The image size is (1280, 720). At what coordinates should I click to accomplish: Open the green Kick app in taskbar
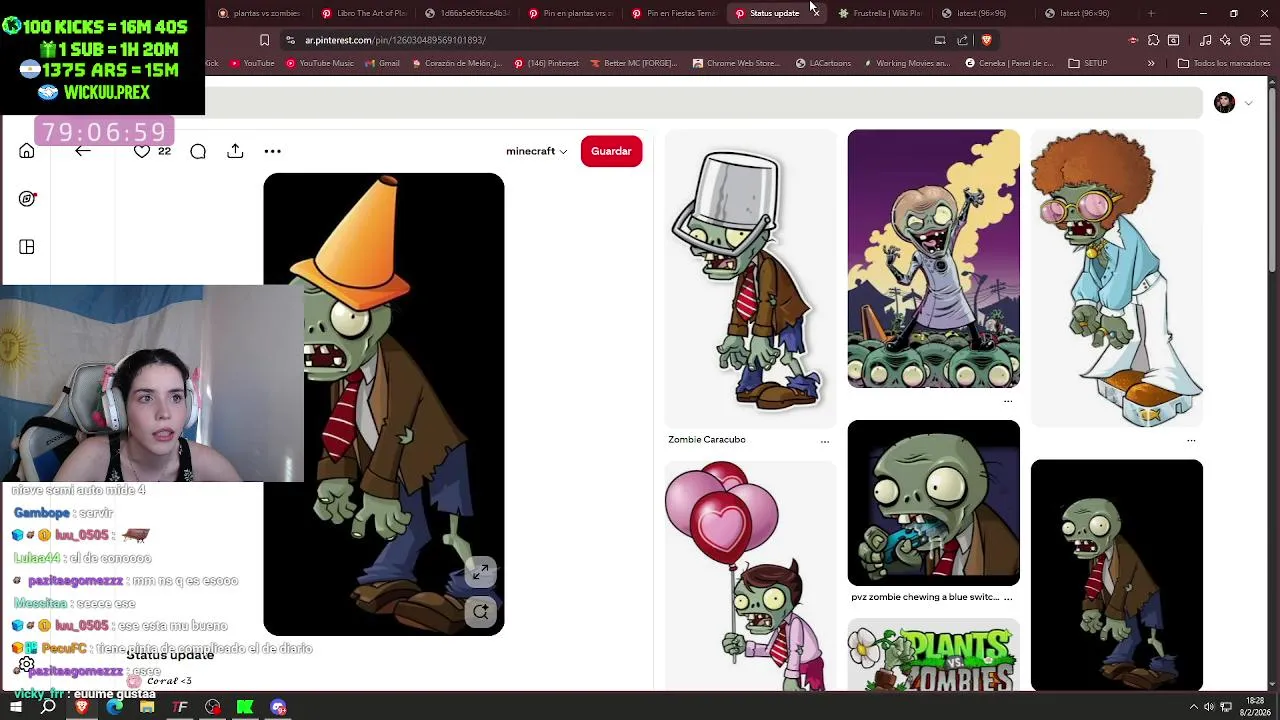tap(245, 707)
